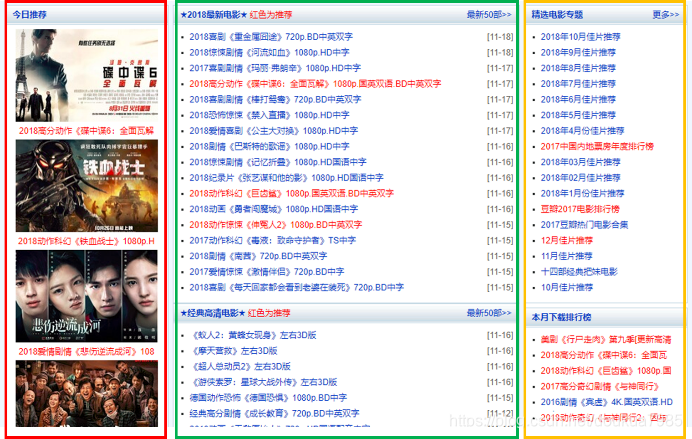Image resolution: width=692 pixels, height=439 pixels.
Task: Click the red caption 2018高分动作《碟中谍6：全面瓦解
Action: coord(86,131)
